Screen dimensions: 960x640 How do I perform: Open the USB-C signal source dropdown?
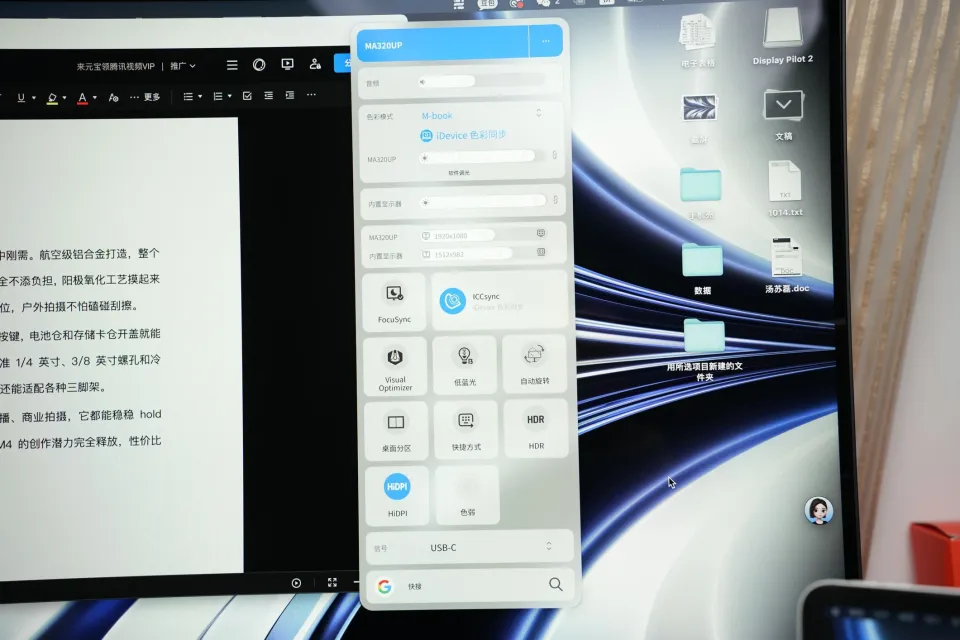(548, 547)
